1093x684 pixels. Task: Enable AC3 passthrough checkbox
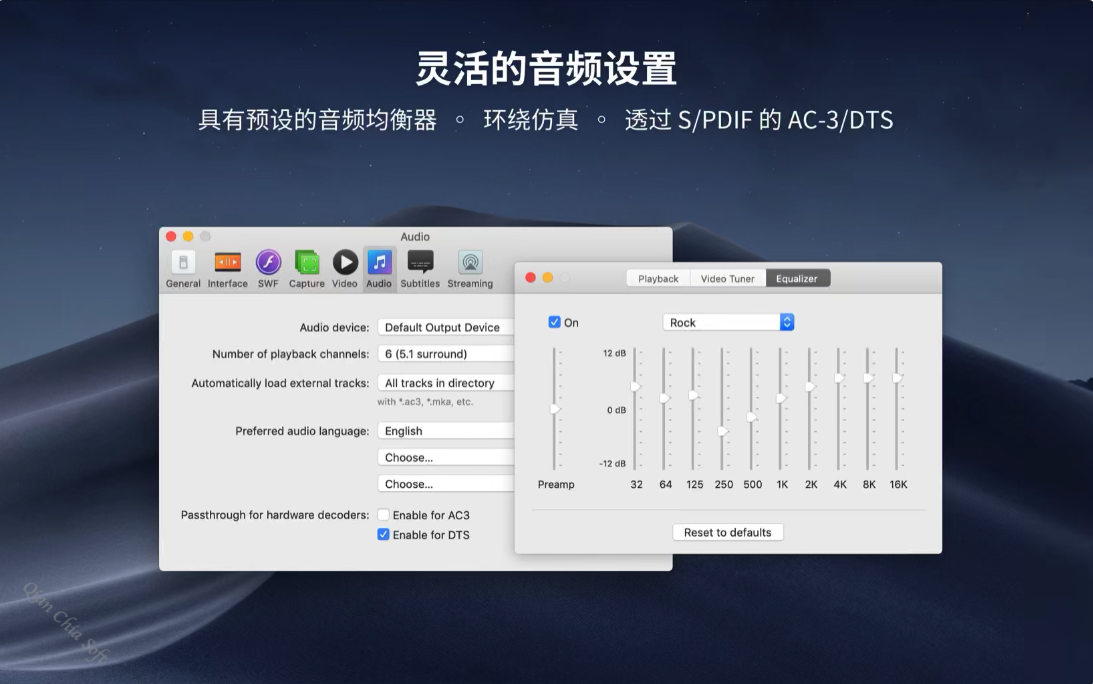[x=383, y=515]
